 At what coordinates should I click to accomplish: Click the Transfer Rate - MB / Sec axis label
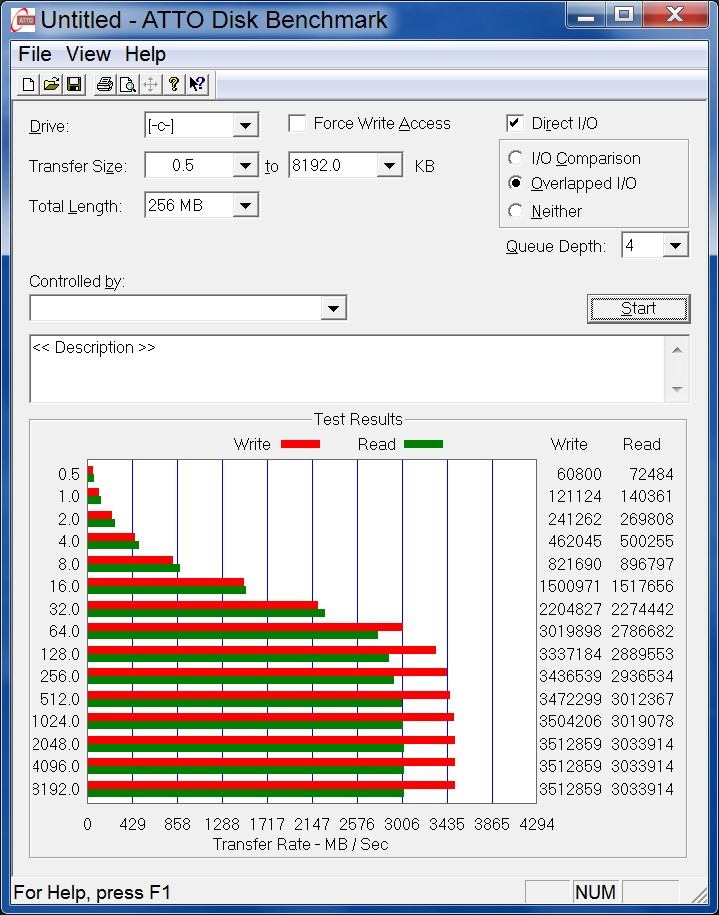pos(301,844)
